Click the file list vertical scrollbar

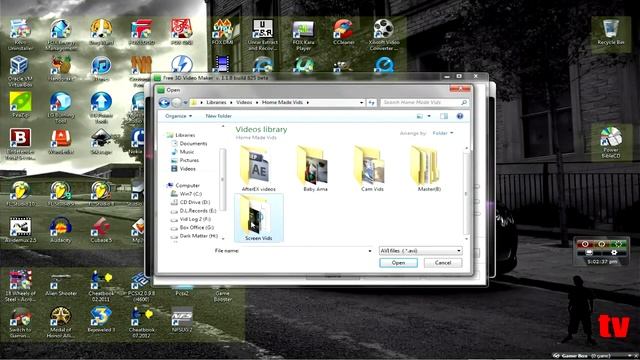(x=466, y=193)
